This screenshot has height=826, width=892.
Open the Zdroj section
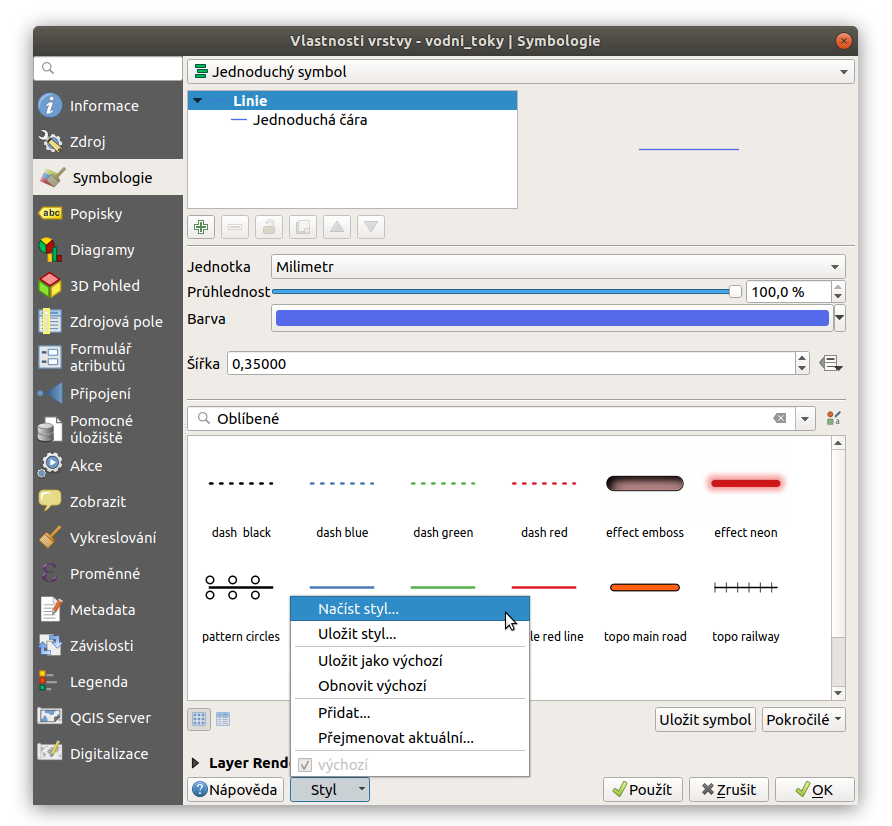108,142
